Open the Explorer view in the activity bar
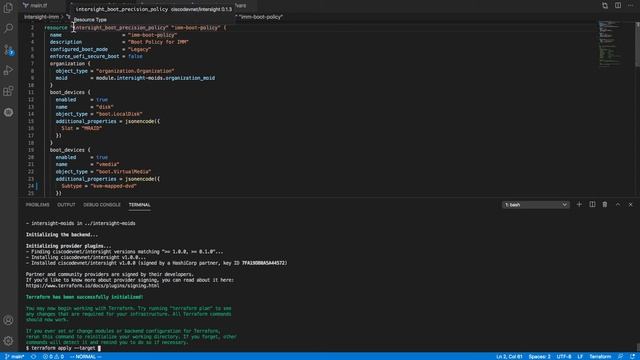 [8, 8]
